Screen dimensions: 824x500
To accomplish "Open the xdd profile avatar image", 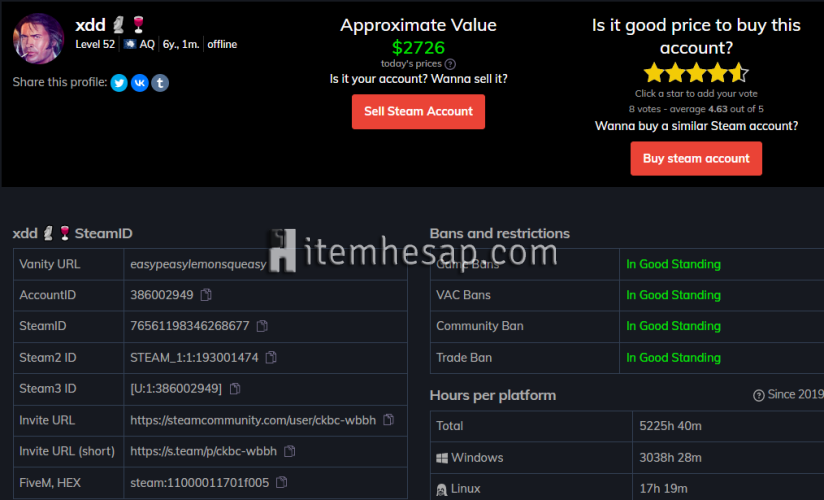I will point(38,38).
